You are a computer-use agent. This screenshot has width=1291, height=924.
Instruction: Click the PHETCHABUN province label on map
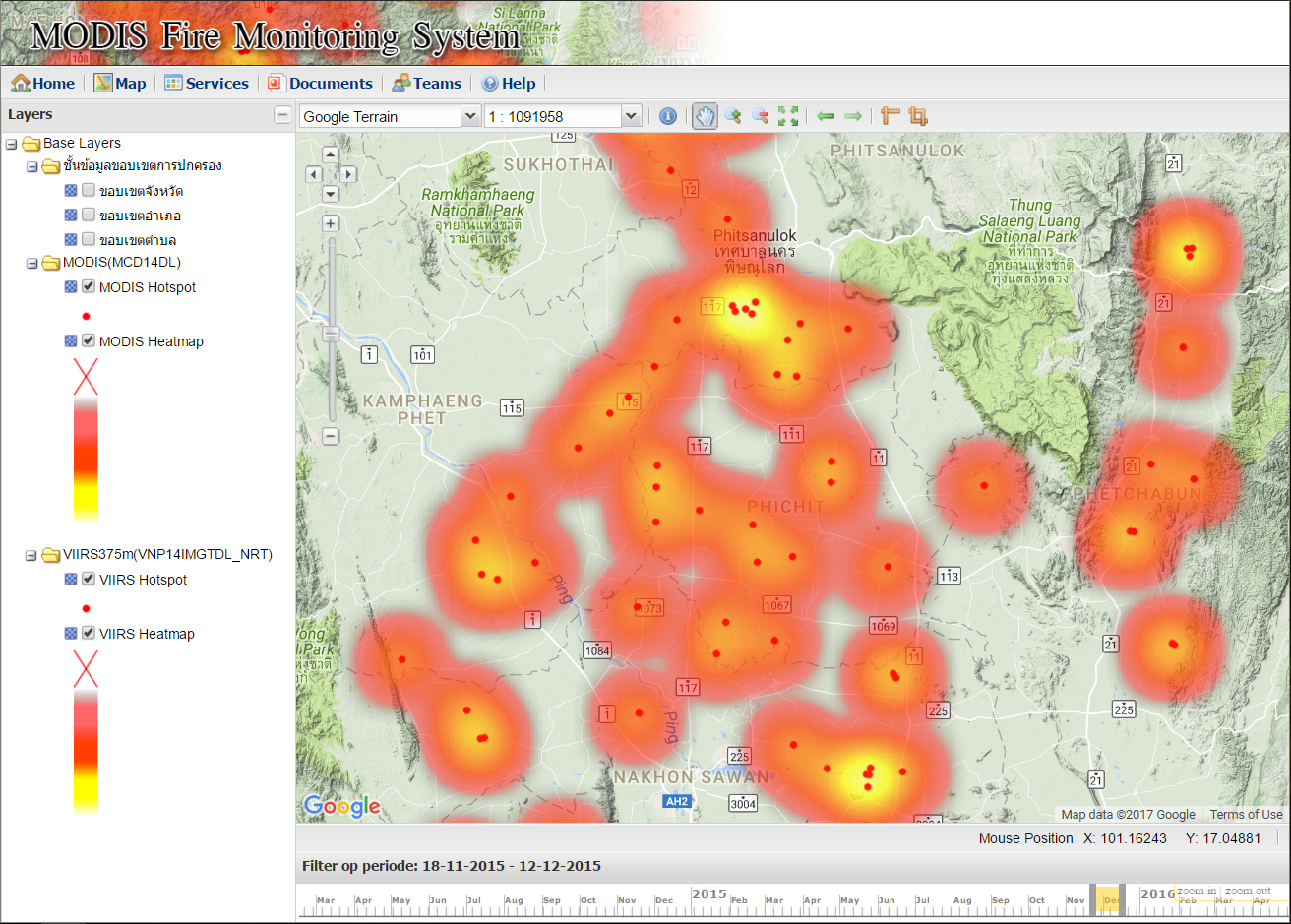(1137, 494)
